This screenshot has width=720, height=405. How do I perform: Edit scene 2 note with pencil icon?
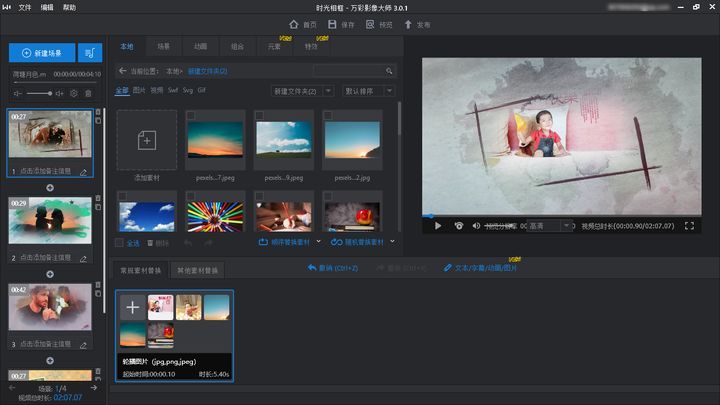pos(83,259)
